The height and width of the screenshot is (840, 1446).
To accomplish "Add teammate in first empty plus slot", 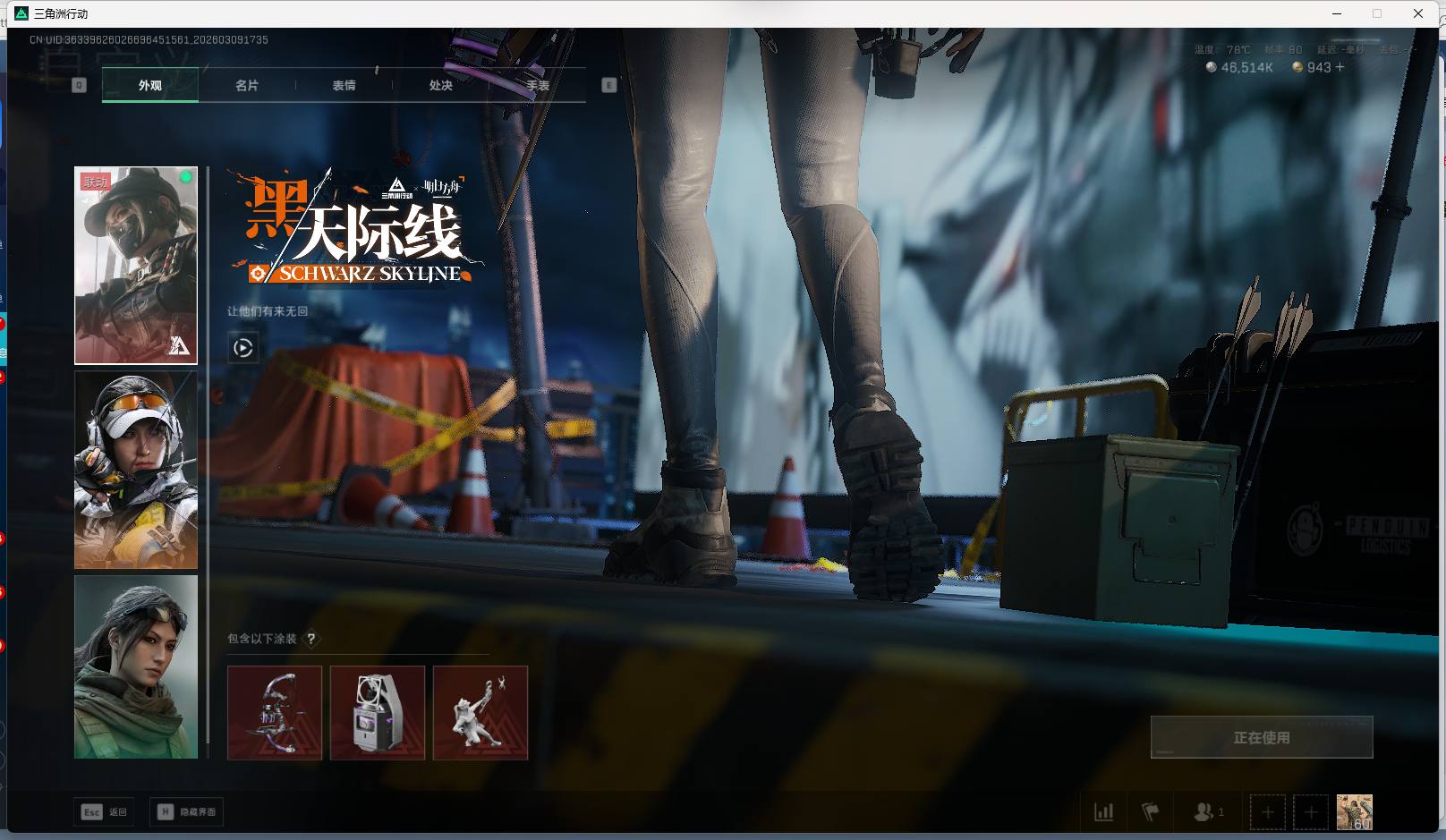I will (1267, 812).
